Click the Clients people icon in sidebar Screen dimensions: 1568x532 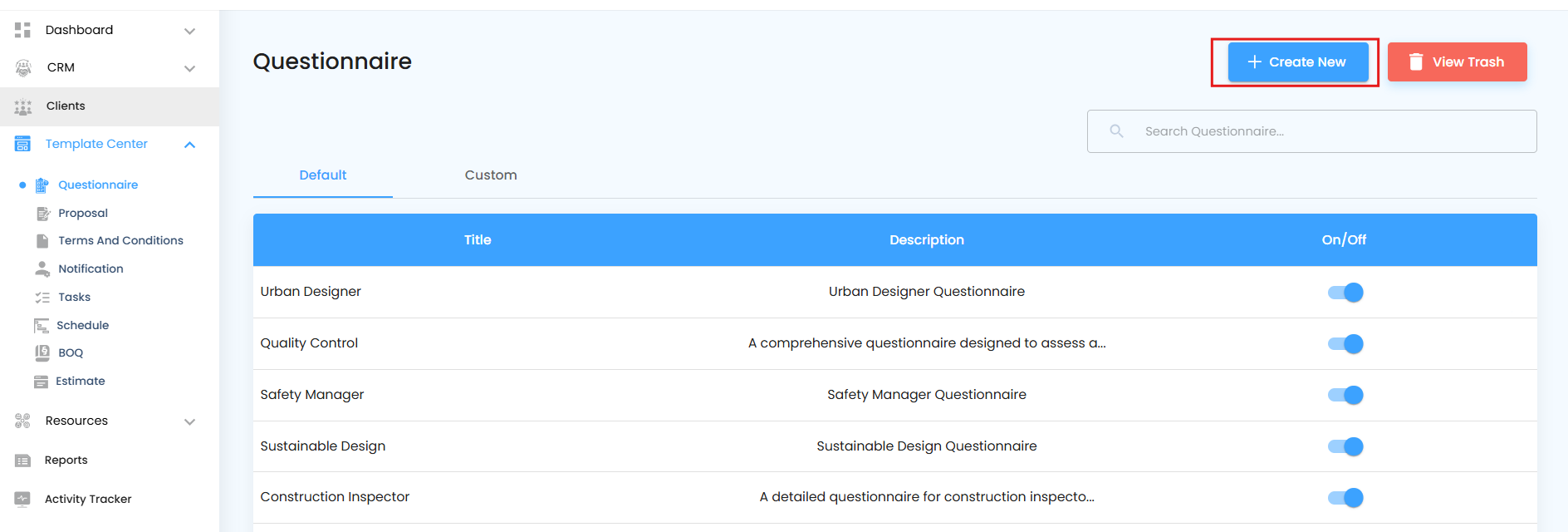[x=23, y=106]
